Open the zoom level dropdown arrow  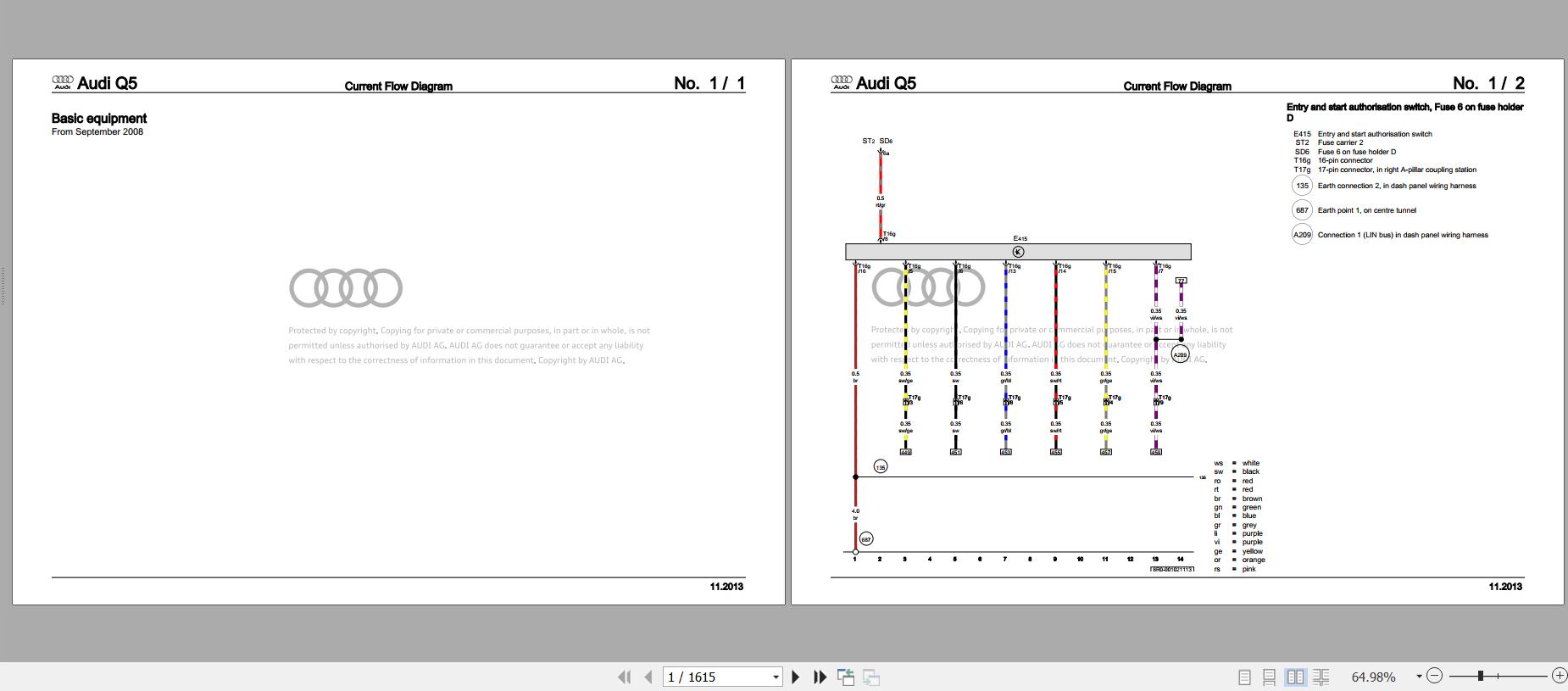coord(1419,677)
